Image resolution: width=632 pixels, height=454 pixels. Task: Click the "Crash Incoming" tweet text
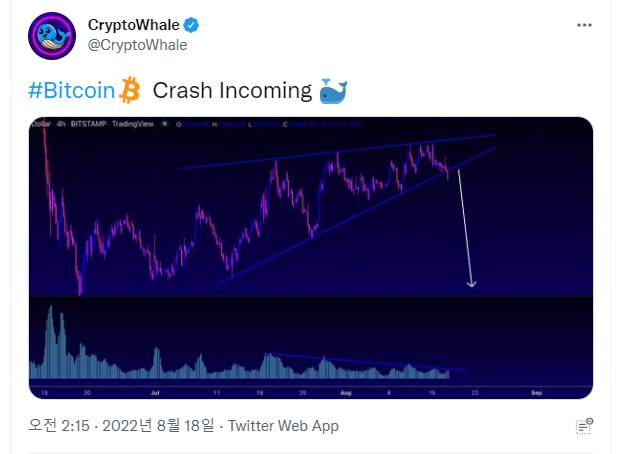pos(232,91)
